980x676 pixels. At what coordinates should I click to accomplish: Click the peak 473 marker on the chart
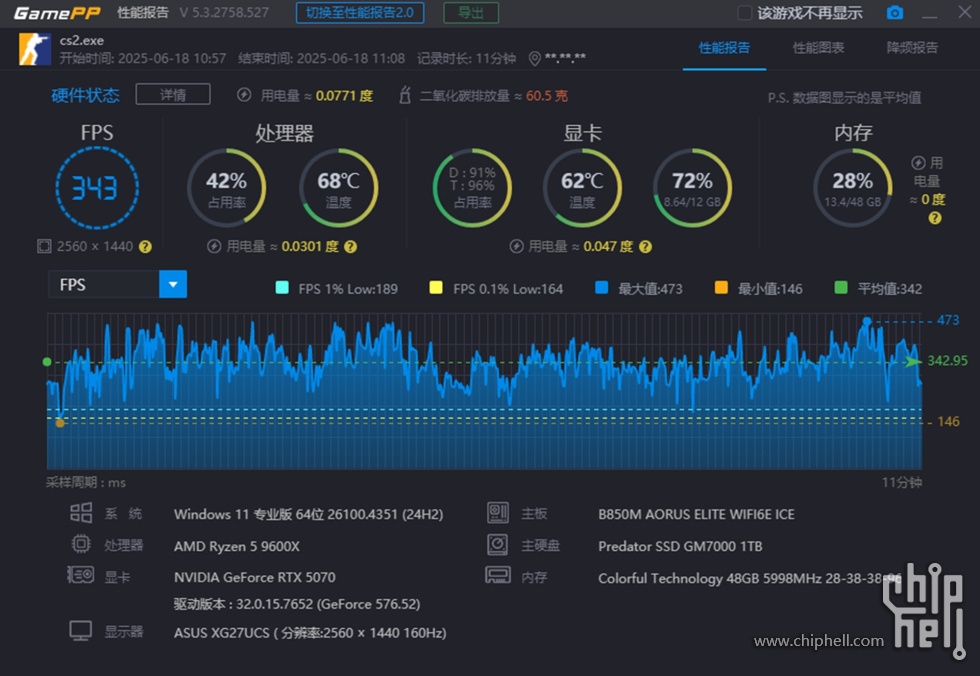tap(867, 321)
